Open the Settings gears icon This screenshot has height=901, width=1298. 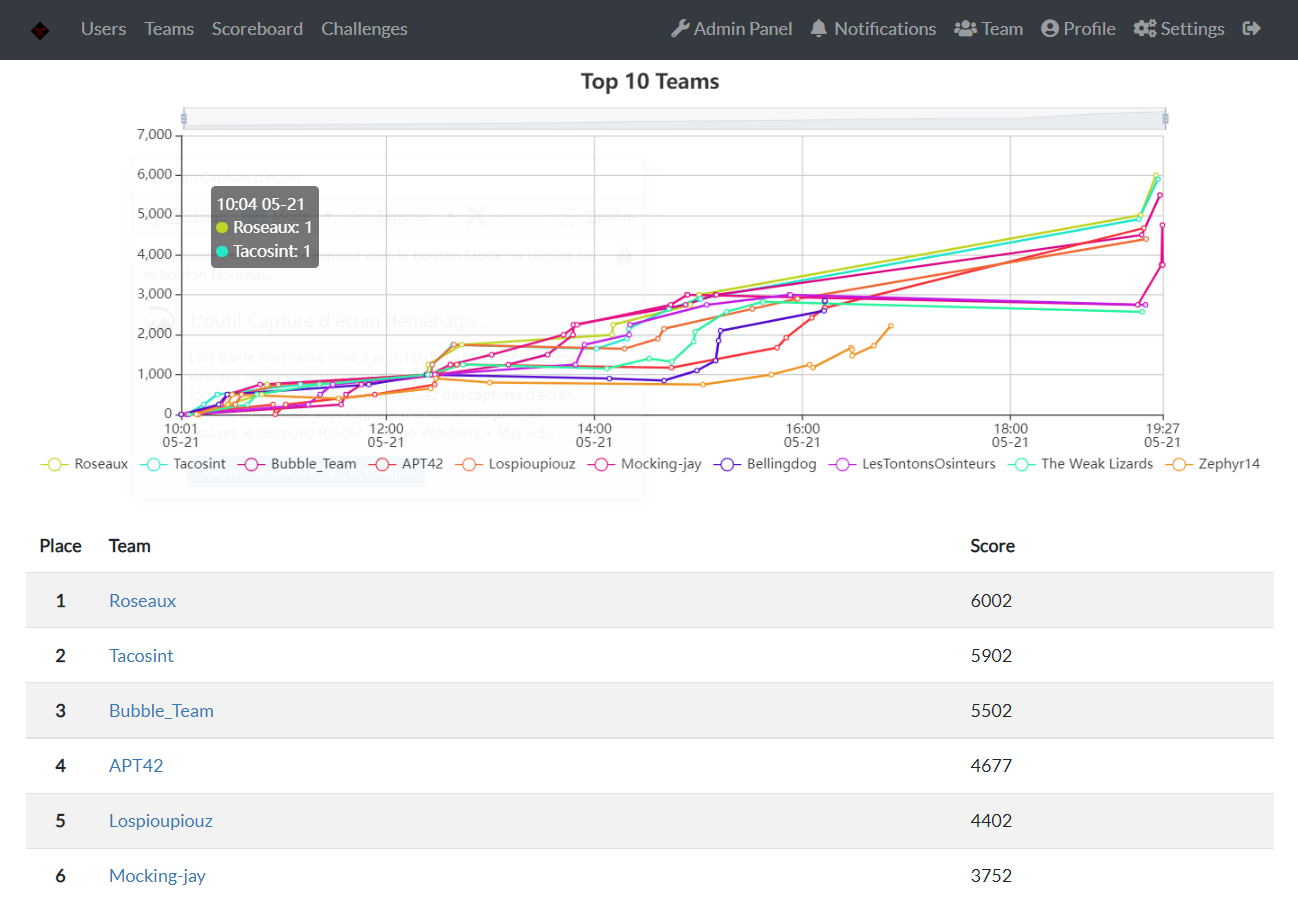[1145, 29]
